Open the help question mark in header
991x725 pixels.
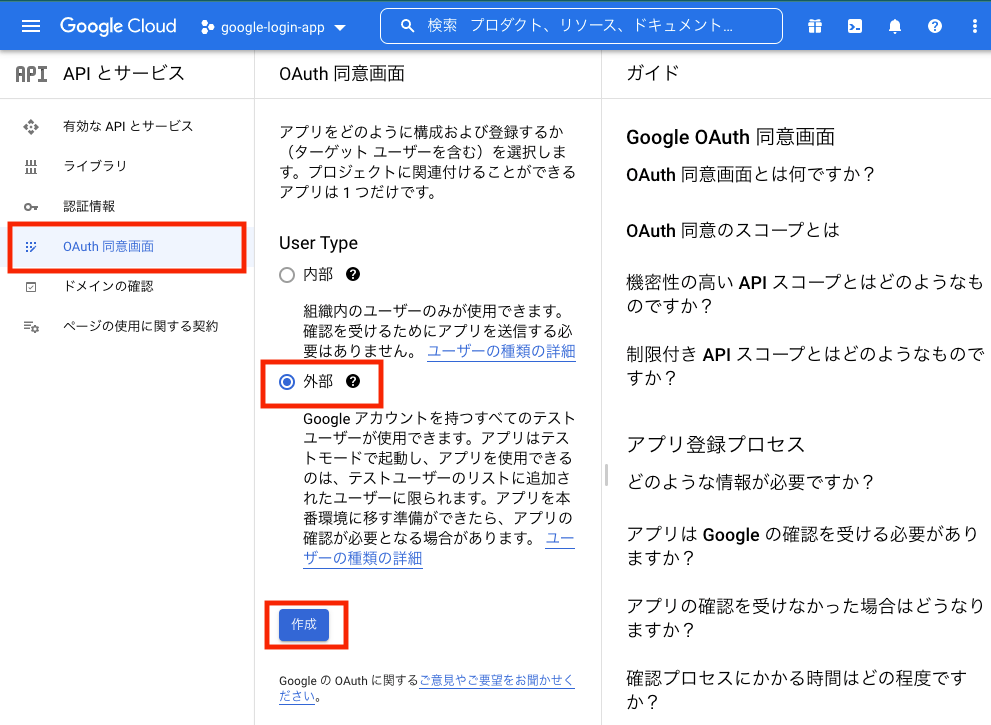(x=934, y=26)
